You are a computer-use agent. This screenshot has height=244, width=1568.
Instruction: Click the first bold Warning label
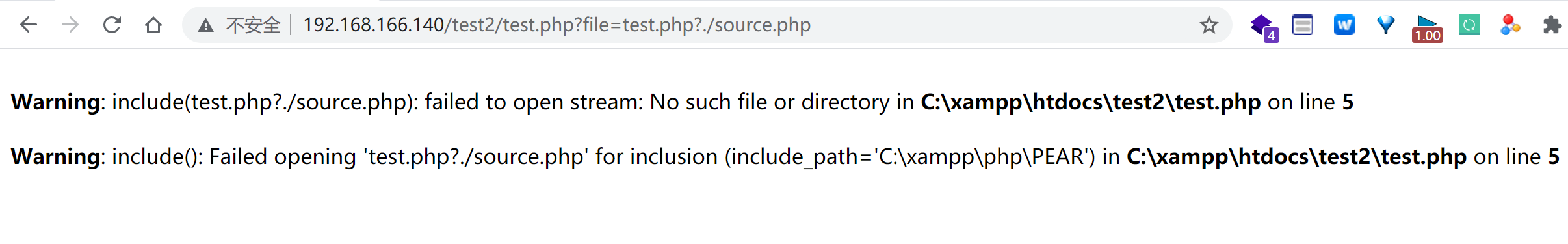click(55, 102)
